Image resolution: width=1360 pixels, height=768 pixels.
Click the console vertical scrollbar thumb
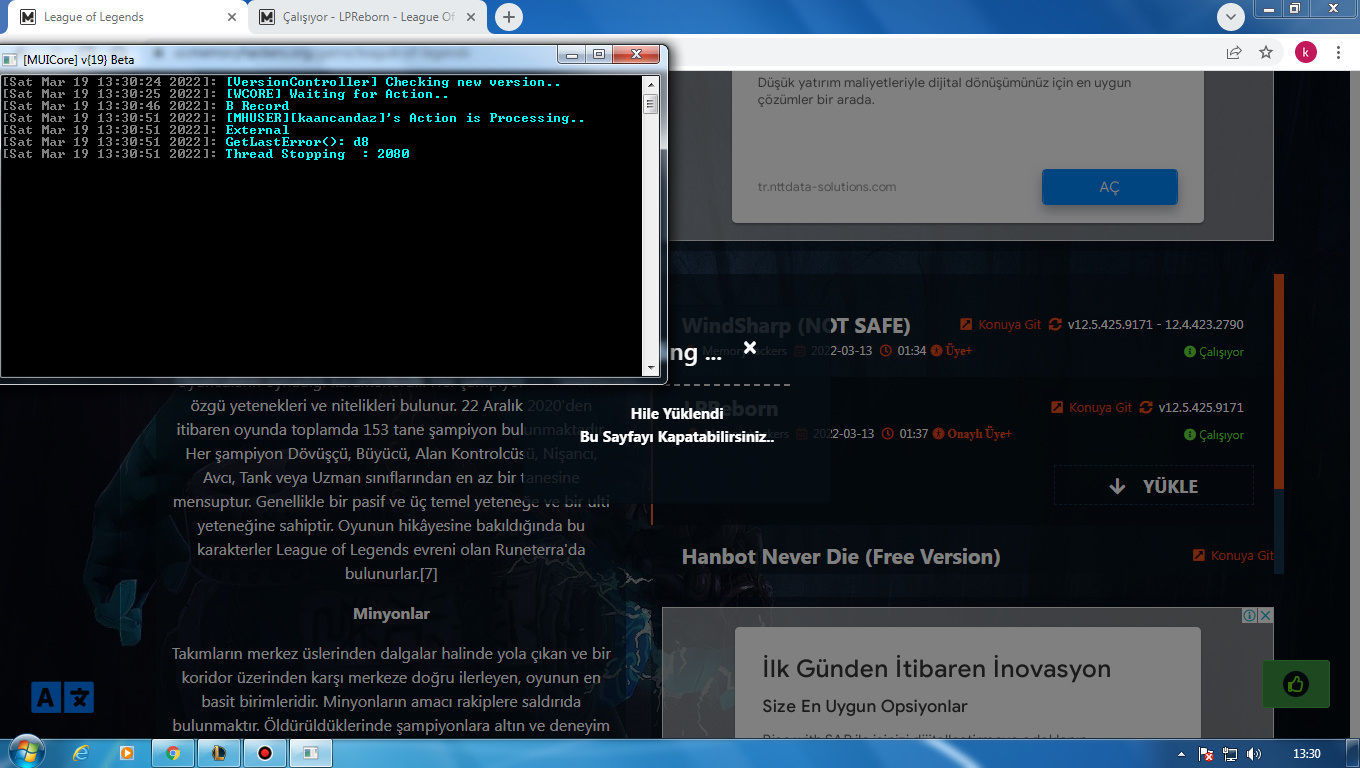(650, 104)
